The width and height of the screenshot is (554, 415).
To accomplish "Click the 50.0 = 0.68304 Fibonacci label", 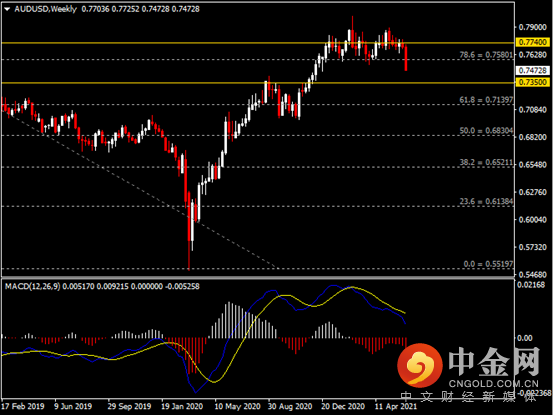I will [486, 131].
